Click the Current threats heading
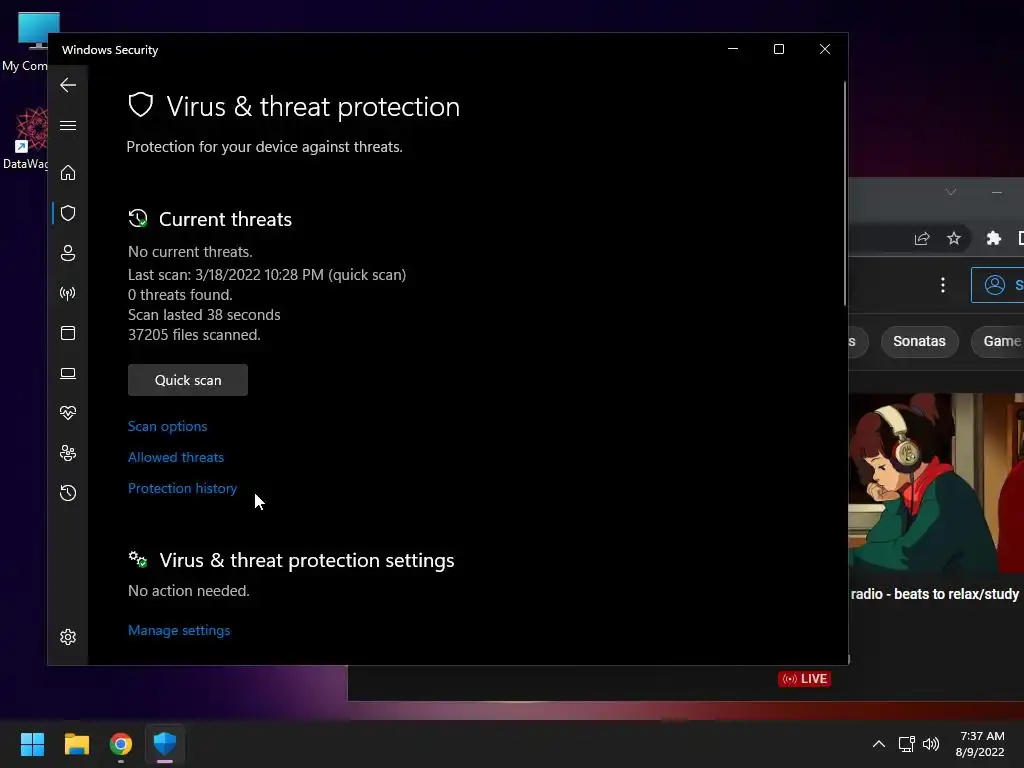 point(225,219)
